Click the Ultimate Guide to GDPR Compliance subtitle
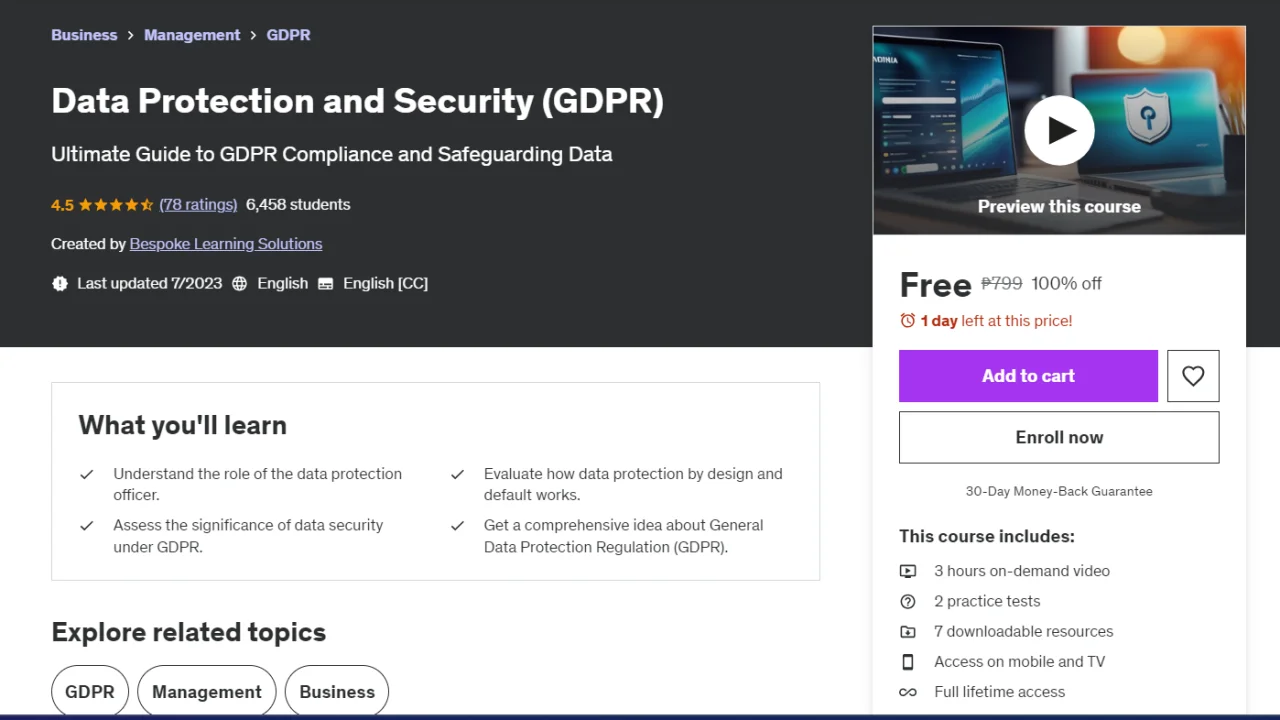 (x=331, y=154)
